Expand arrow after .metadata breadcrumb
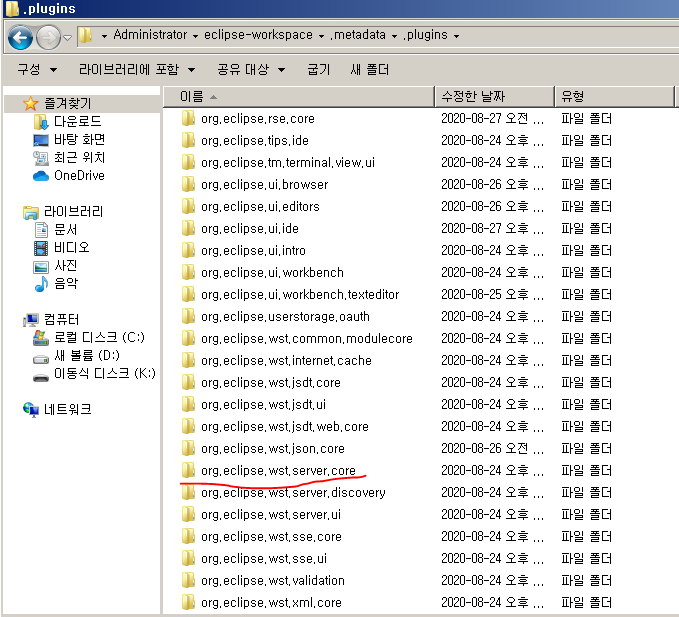Screen dimensions: 679x617 (x=394, y=36)
